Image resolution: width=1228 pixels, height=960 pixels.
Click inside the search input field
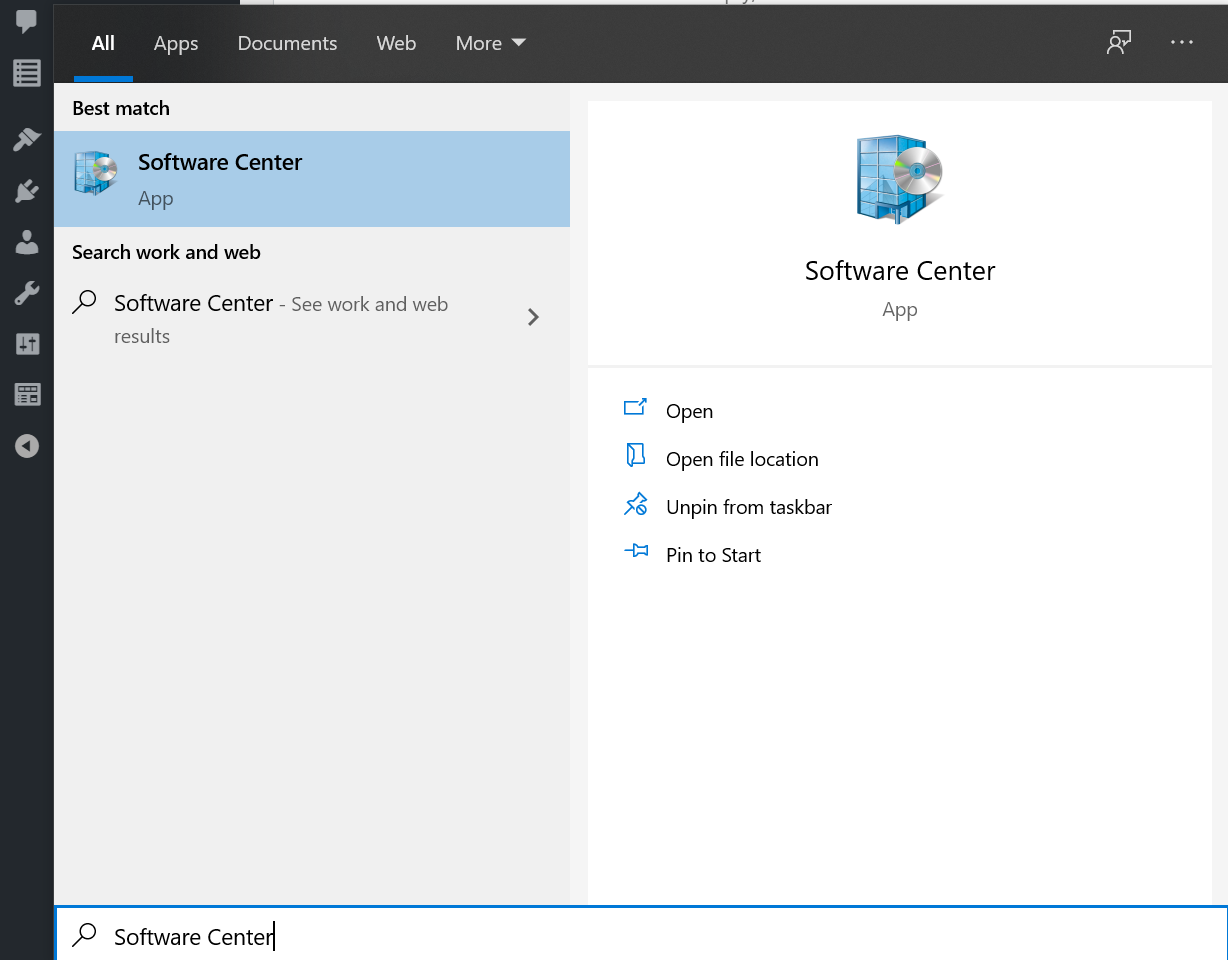click(400, 934)
